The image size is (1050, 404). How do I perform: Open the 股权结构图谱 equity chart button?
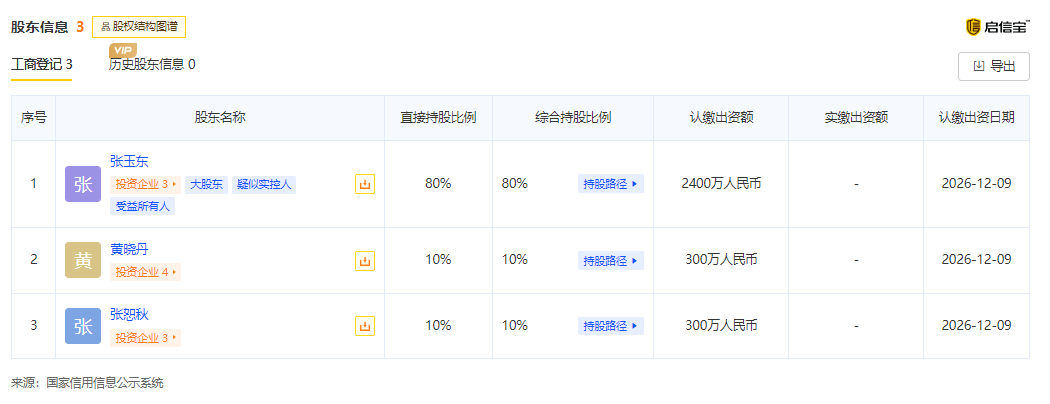point(139,27)
